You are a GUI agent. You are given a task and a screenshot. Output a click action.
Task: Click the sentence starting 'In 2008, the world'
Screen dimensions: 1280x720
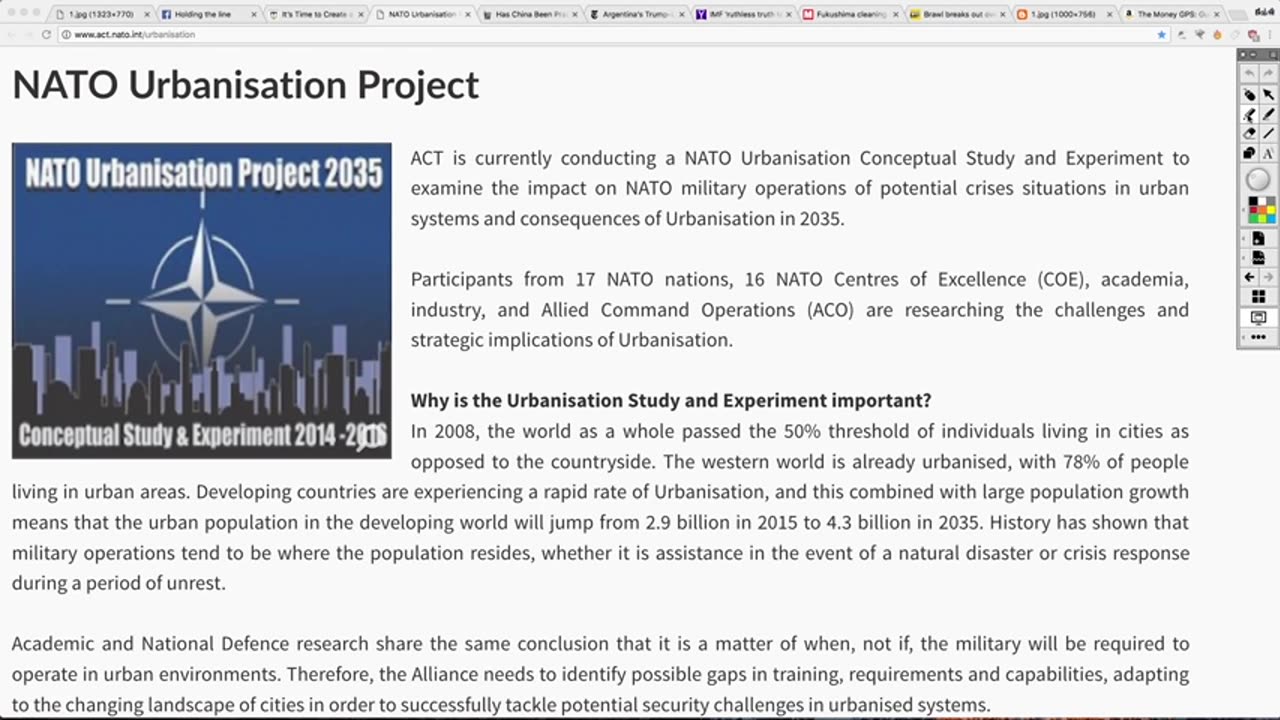coord(800,446)
